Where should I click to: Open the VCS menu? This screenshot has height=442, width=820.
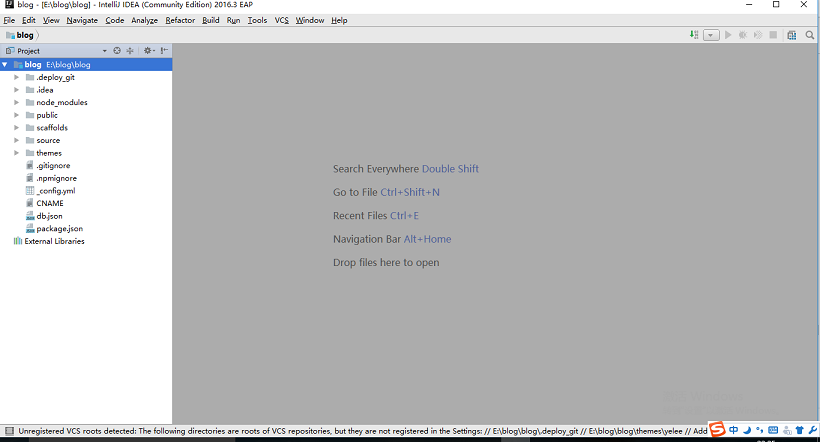tap(281, 20)
